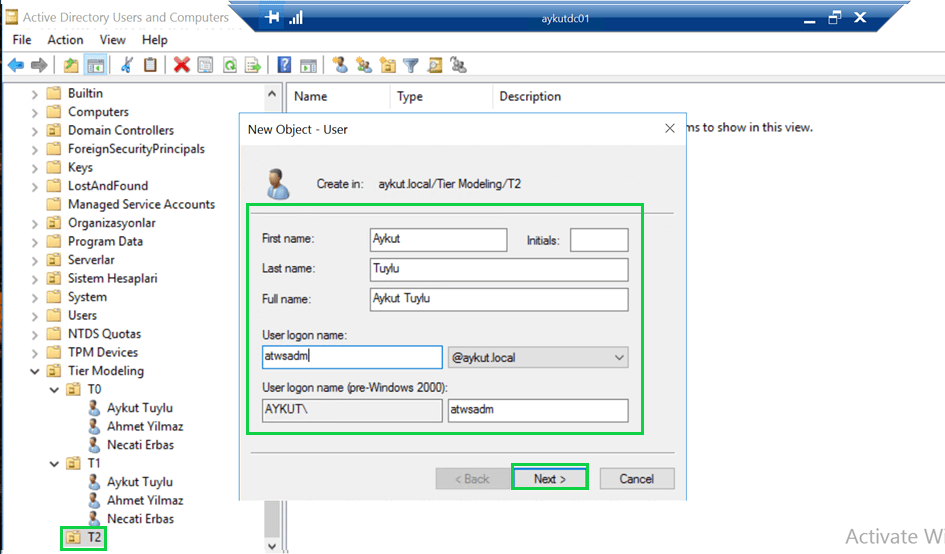The width and height of the screenshot is (945, 554).
Task: Open the View menu
Action: click(112, 40)
